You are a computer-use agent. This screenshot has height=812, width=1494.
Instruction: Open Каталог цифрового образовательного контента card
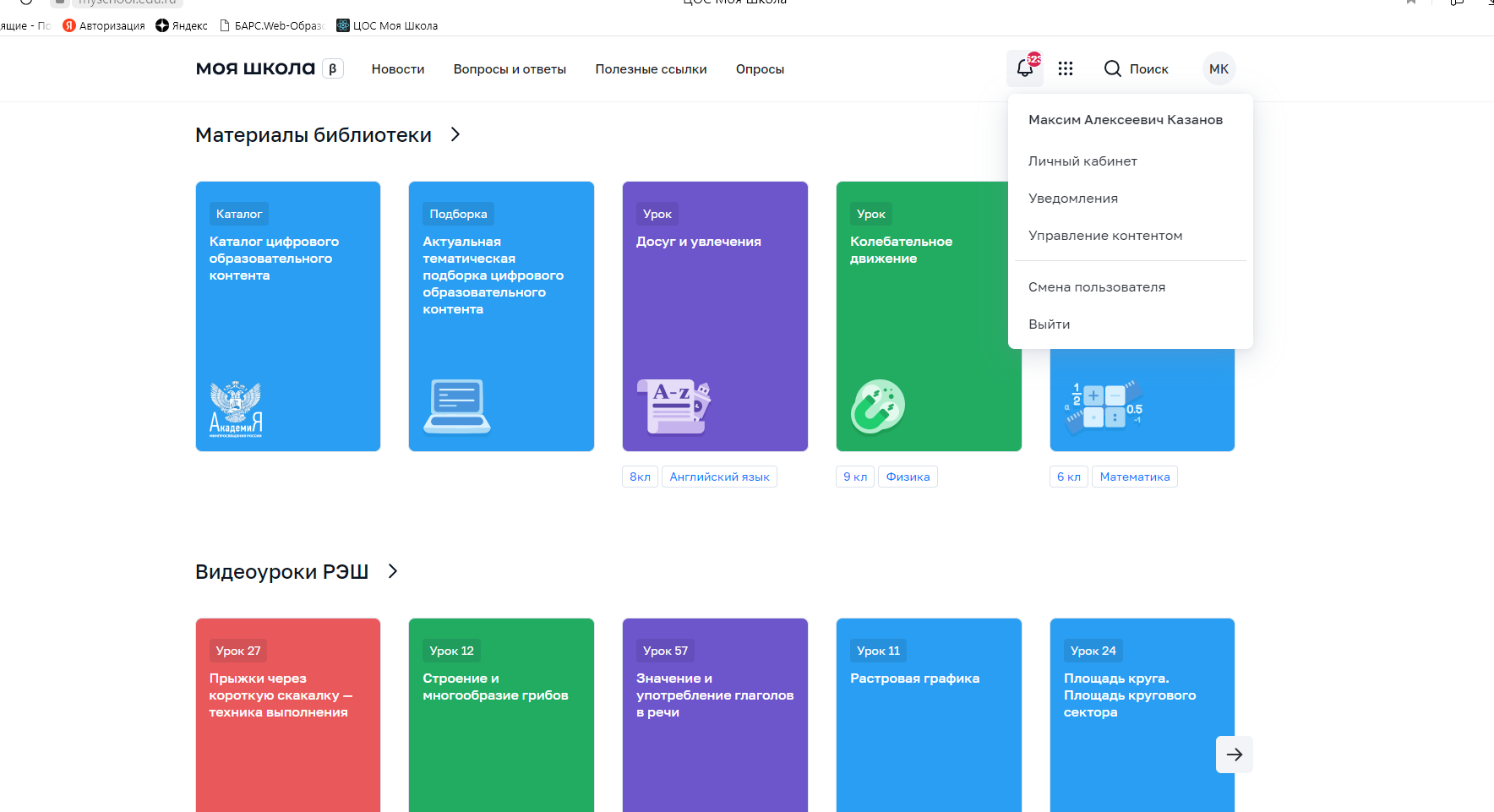tap(288, 316)
